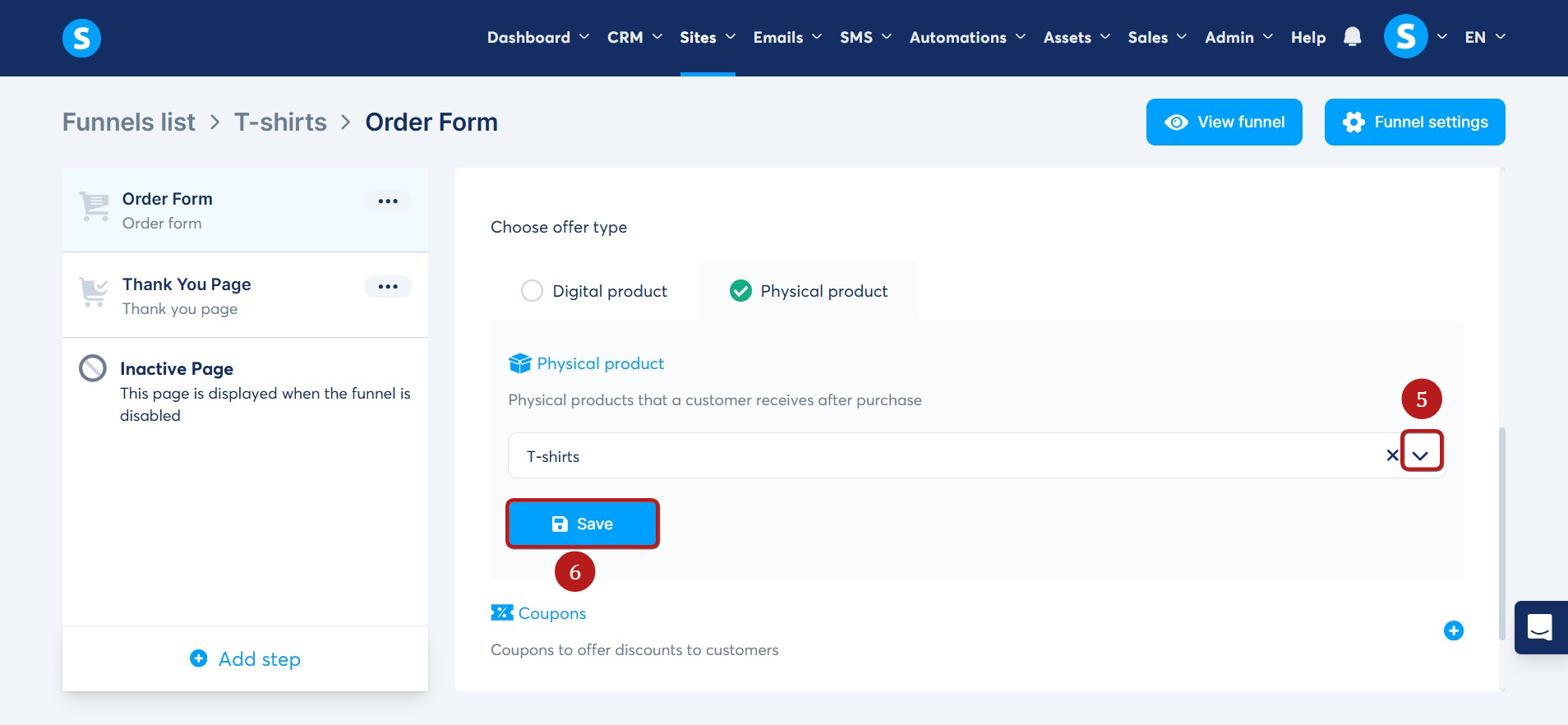
Task: Select the Physical product offer type
Action: [x=809, y=291]
